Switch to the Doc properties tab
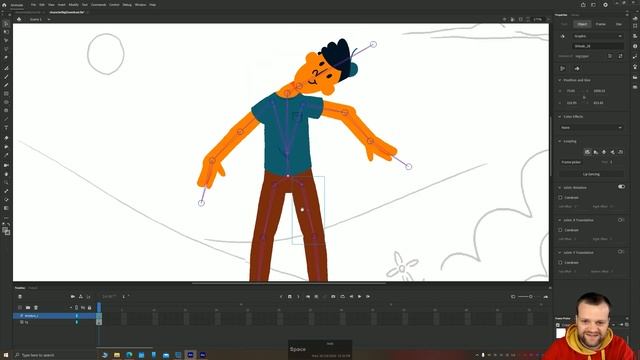This screenshot has height=360, width=640. 619,24
